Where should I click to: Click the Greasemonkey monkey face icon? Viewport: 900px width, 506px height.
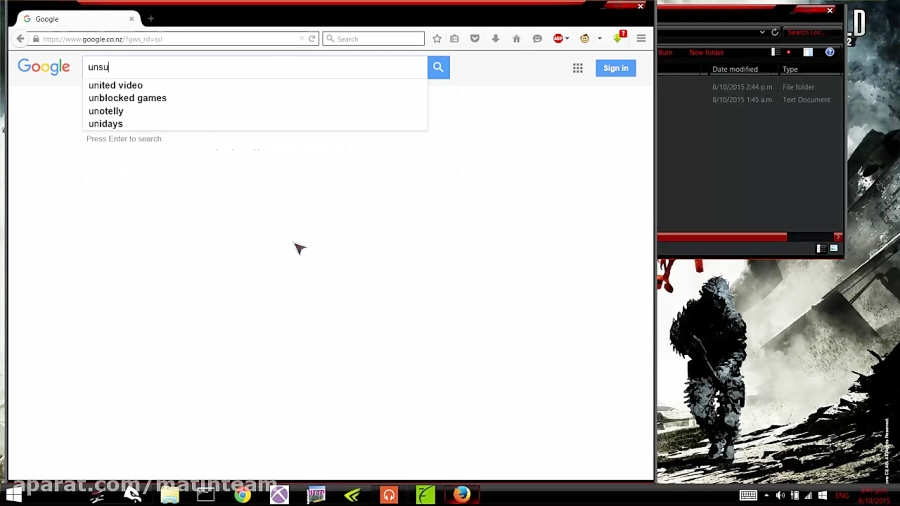[584, 38]
